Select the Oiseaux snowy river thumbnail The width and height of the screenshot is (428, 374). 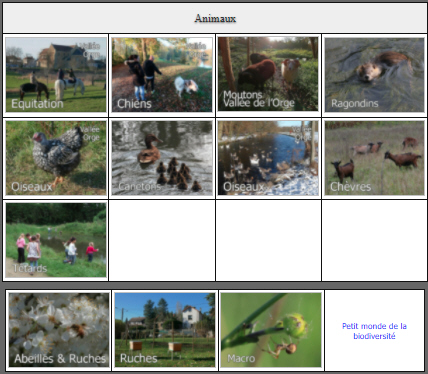[x=268, y=158]
